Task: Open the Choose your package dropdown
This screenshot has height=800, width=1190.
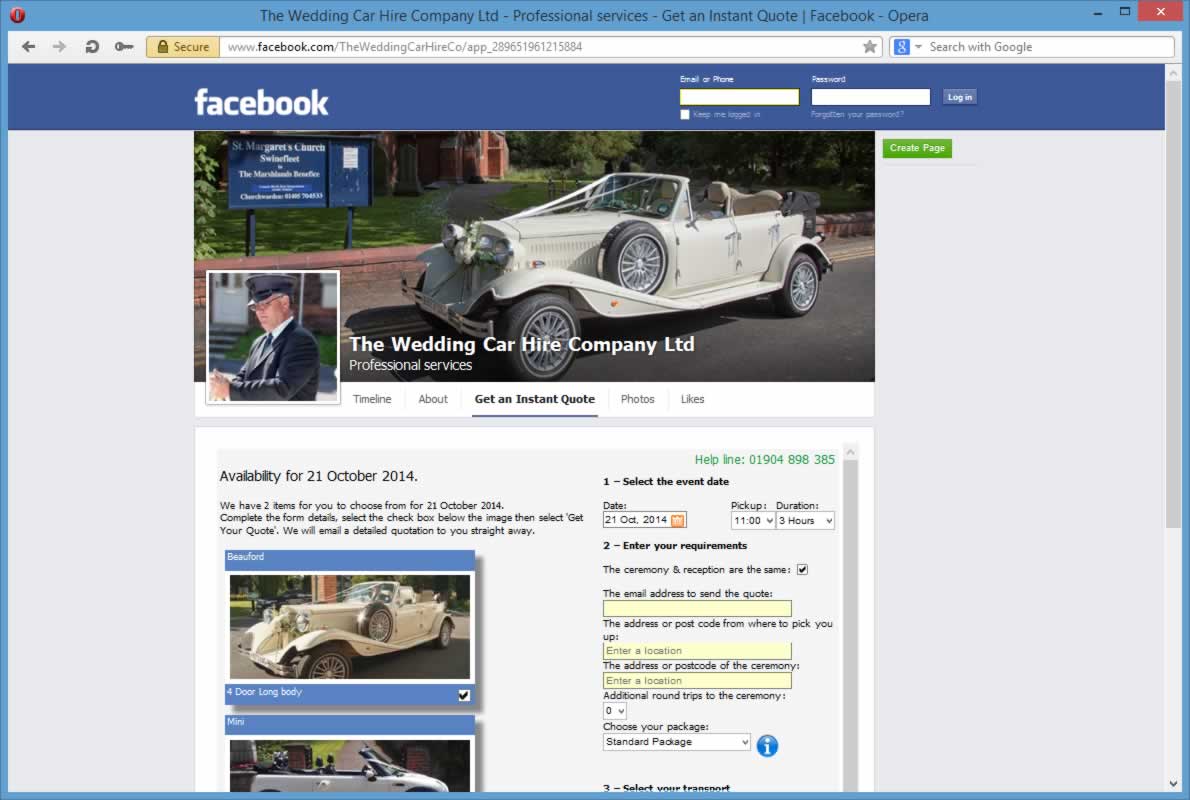Action: tap(676, 742)
